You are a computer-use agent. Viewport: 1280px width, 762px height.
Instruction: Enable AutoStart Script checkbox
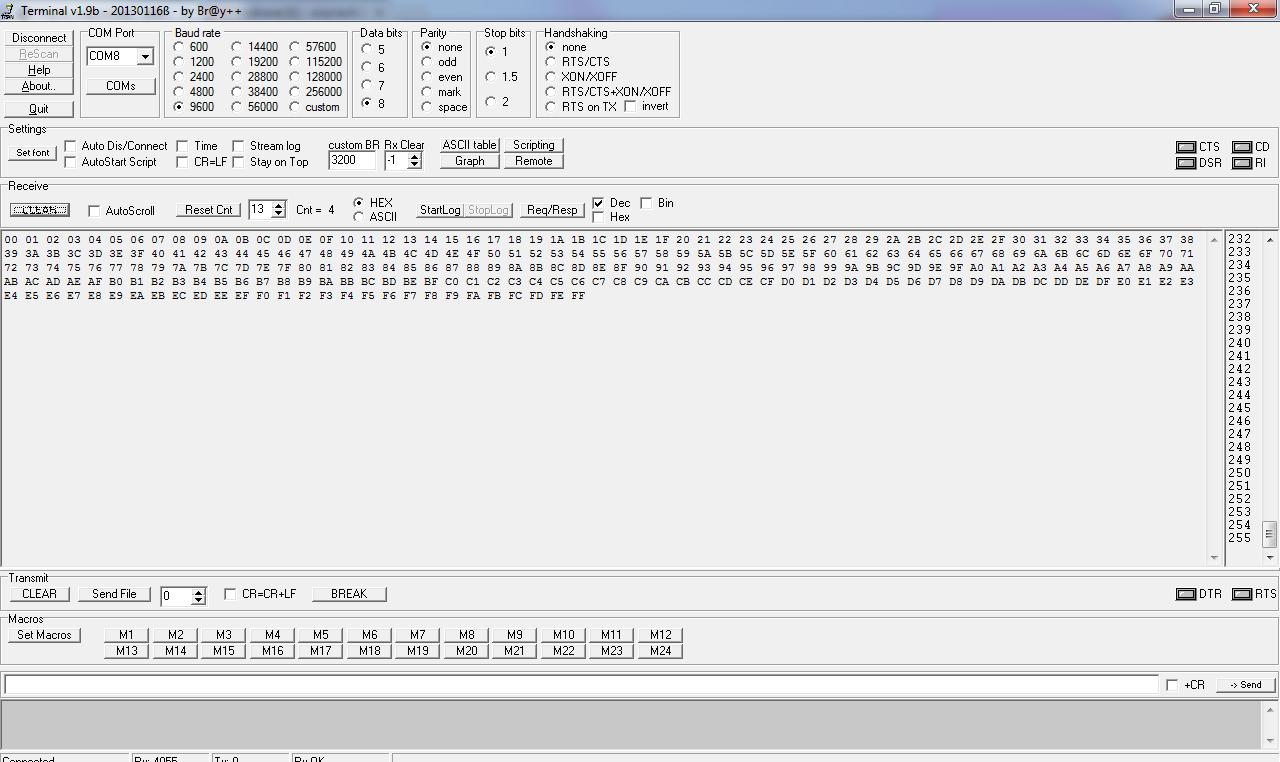pyautogui.click(x=71, y=162)
